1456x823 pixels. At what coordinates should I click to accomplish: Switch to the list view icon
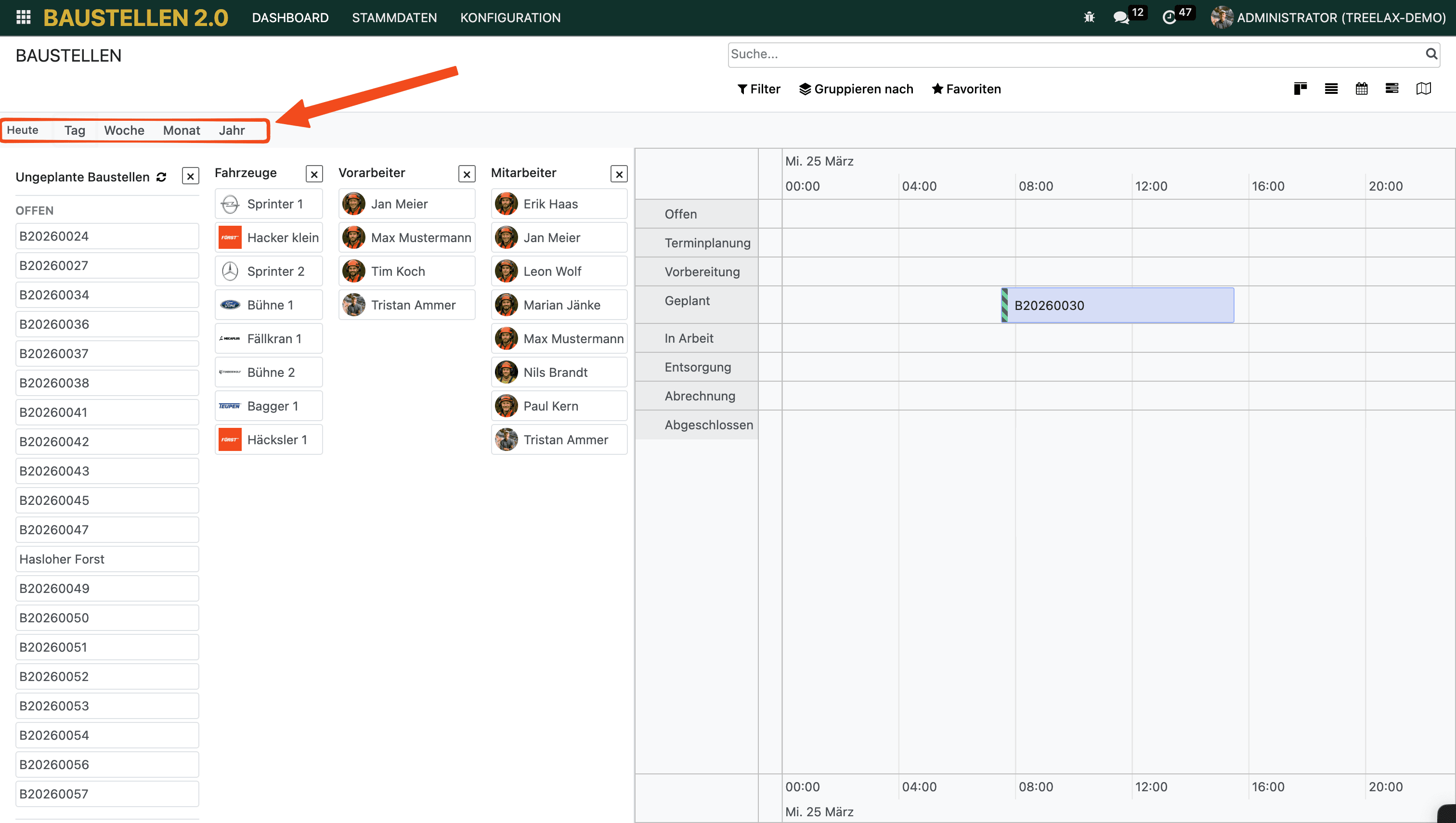point(1330,89)
